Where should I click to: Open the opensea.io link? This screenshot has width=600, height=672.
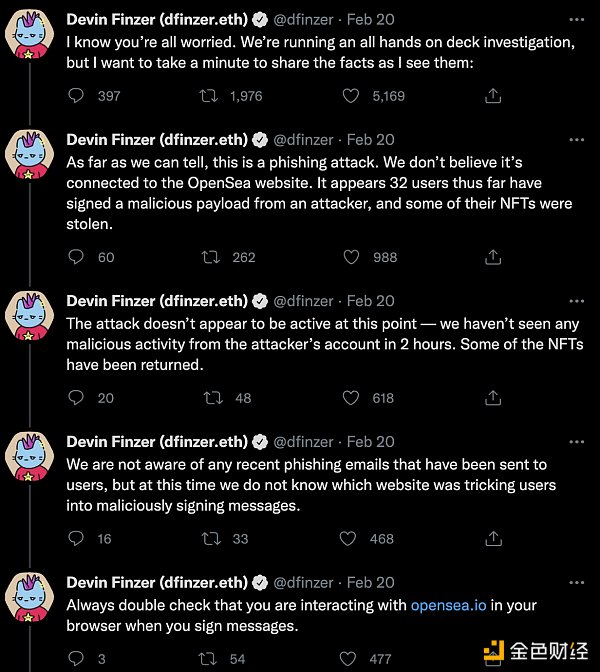tap(449, 605)
